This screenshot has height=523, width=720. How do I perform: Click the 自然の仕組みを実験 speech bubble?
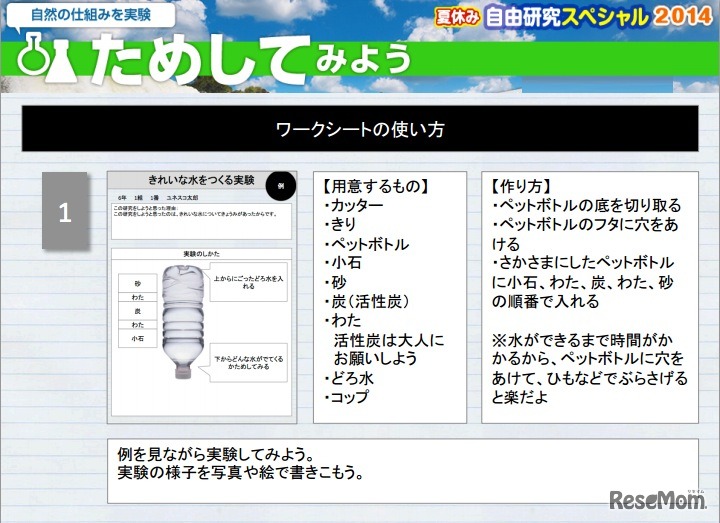[x=90, y=15]
